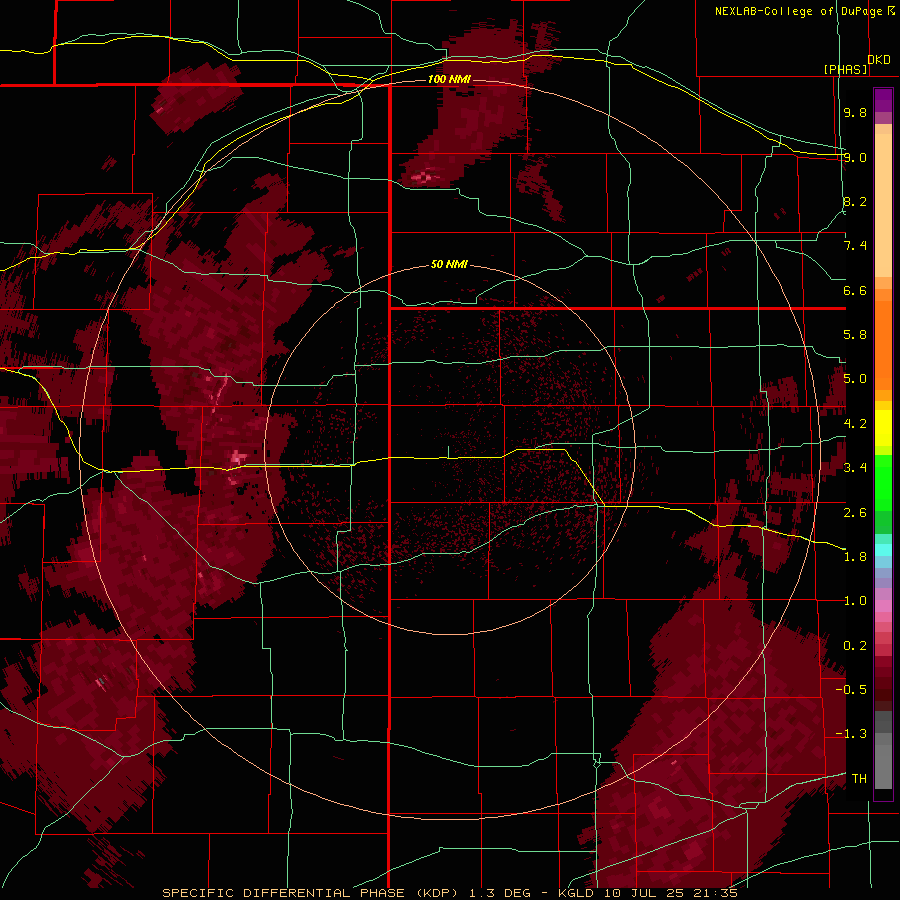Select the 9.0 value on the color scale

[x=855, y=157]
